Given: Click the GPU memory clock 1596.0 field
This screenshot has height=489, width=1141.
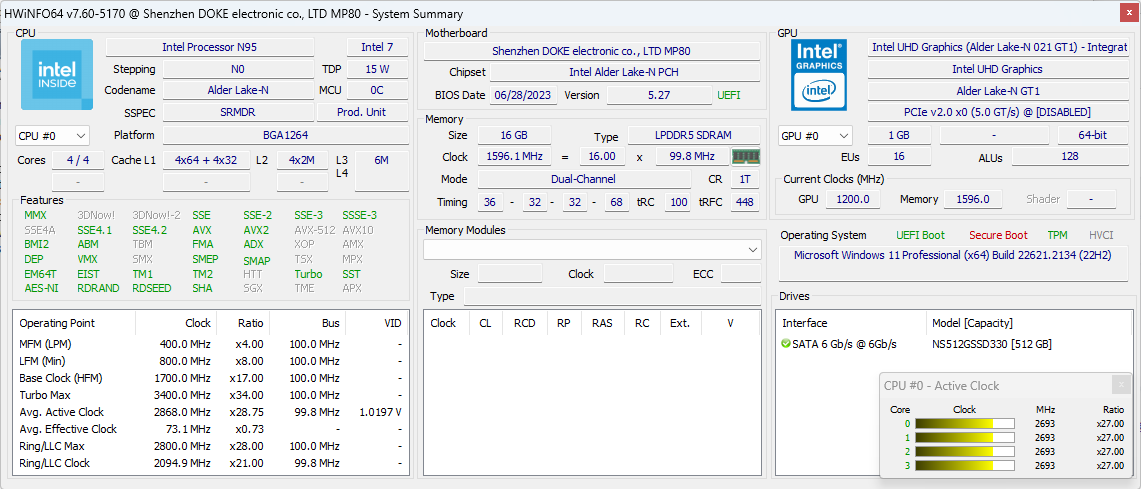Looking at the screenshot, I should (973, 199).
